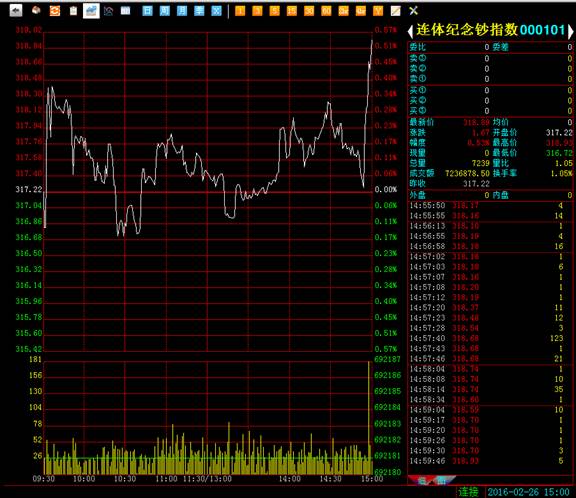Select the 60-minute period orange button
This screenshot has width=576, height=498.
point(326,11)
